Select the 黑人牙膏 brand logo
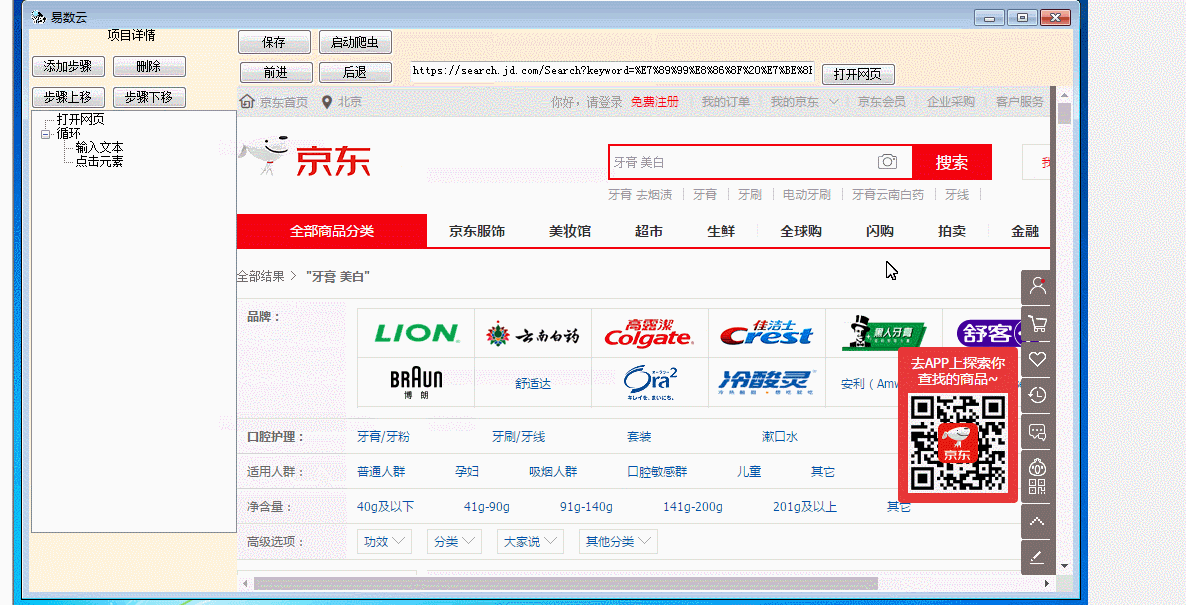The image size is (1186, 605). (x=883, y=334)
